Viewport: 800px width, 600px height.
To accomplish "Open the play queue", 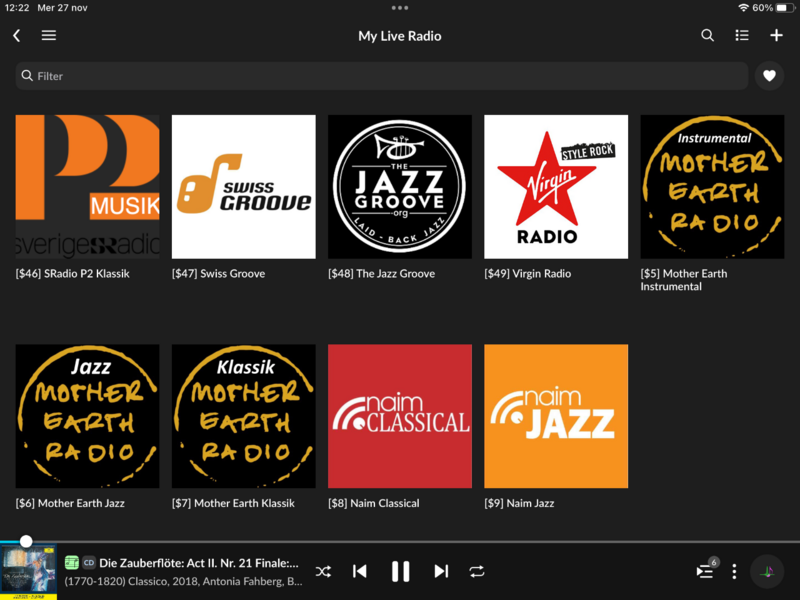I will (705, 571).
